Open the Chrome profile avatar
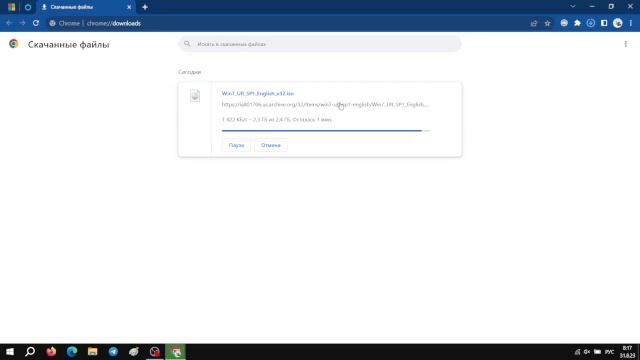Screen dimensions: 640x360 618,23
